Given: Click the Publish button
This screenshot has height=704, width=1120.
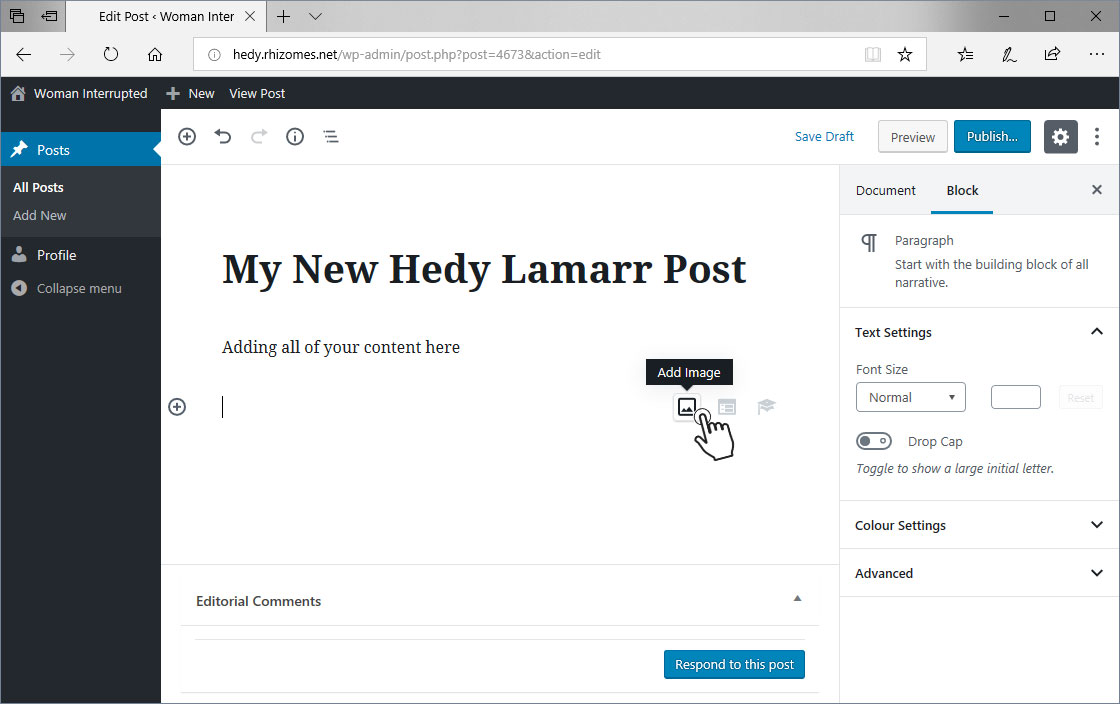Looking at the screenshot, I should 992,136.
